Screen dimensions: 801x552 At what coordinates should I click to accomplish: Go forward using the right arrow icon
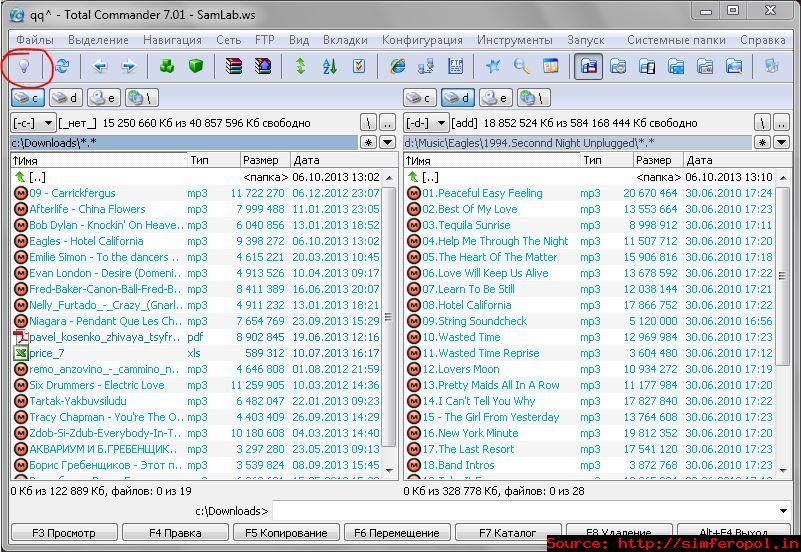pos(129,66)
